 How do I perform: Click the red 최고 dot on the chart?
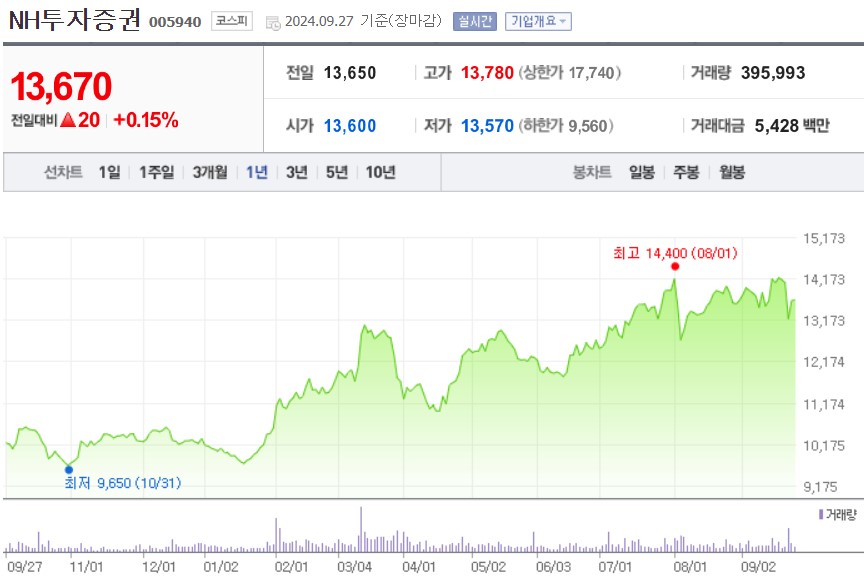tap(675, 266)
